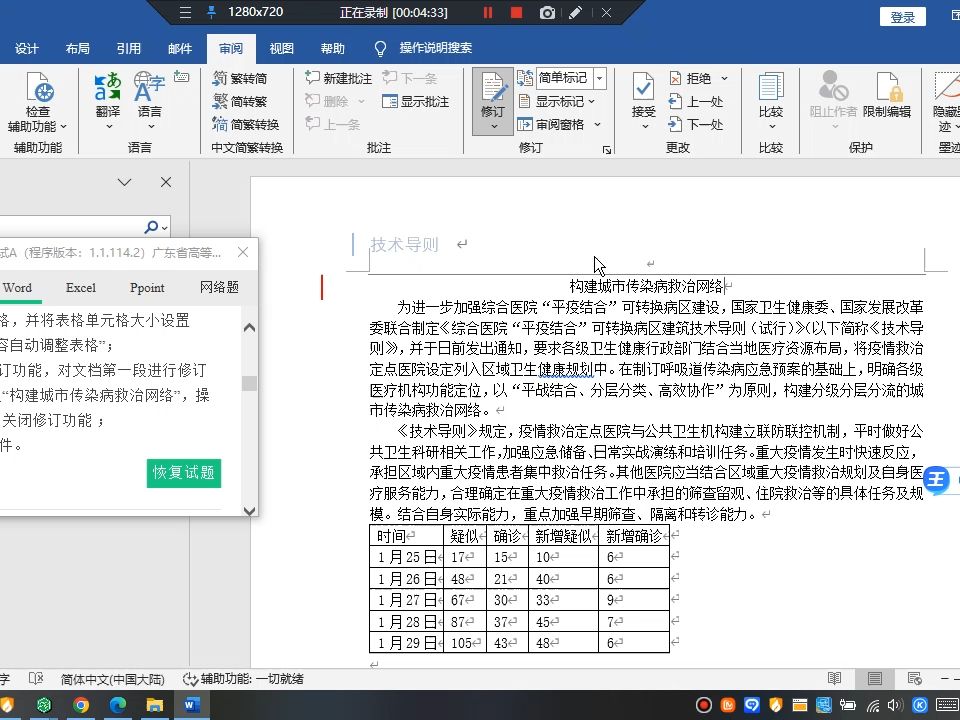Toggle Show Comments 显示批注
This screenshot has width=960, height=720.
pos(416,100)
